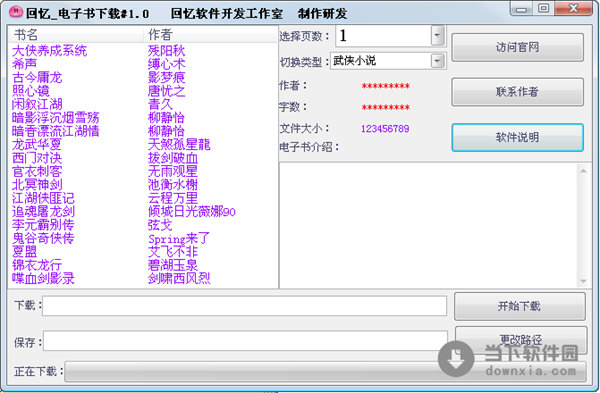This screenshot has width=600, height=393.
Task: Click scroll-down arrow in 电子书介绍 box
Action: pyautogui.click(x=583, y=281)
